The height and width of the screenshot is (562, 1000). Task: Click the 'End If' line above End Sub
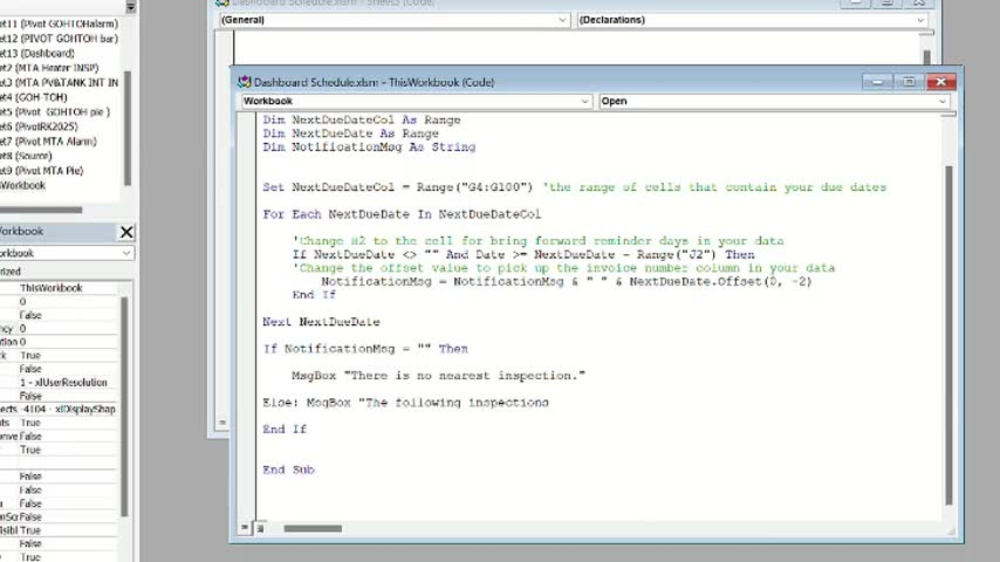[284, 429]
